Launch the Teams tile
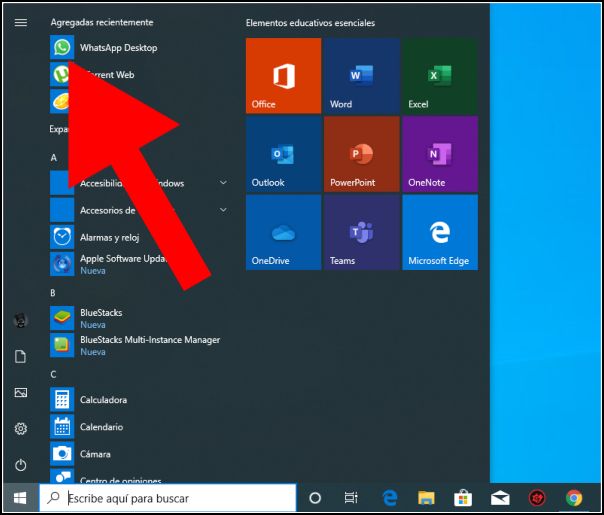Viewport: 604px width, 515px height. (x=361, y=232)
